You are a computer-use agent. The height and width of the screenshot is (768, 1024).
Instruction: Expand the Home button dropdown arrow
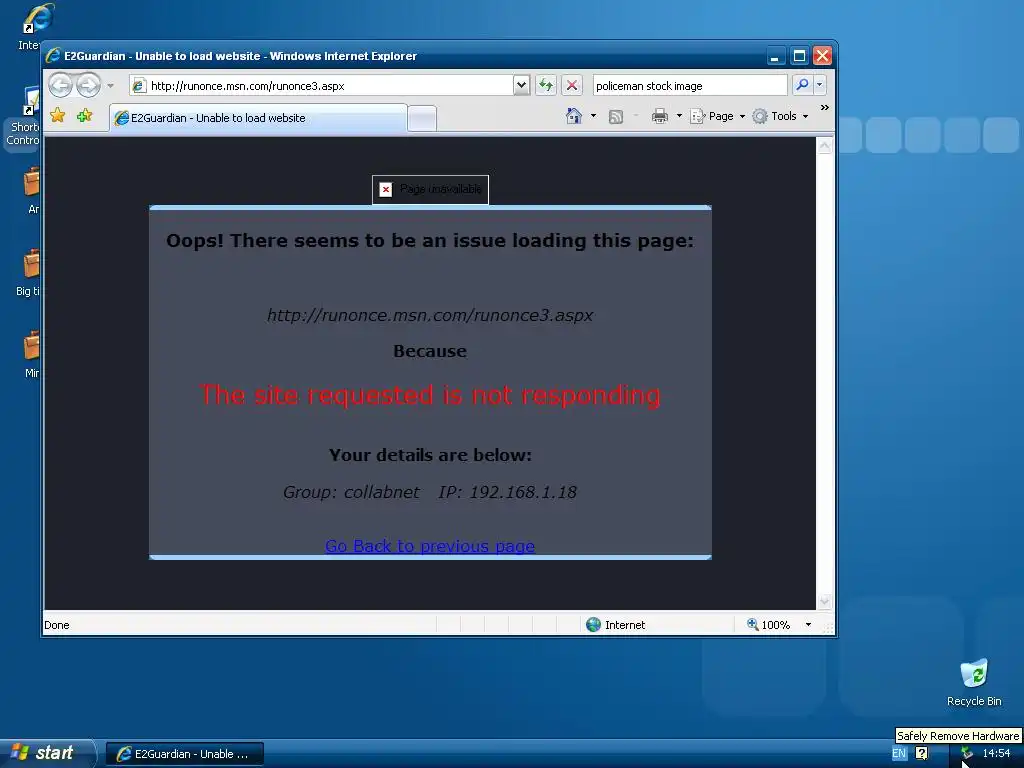coord(593,116)
